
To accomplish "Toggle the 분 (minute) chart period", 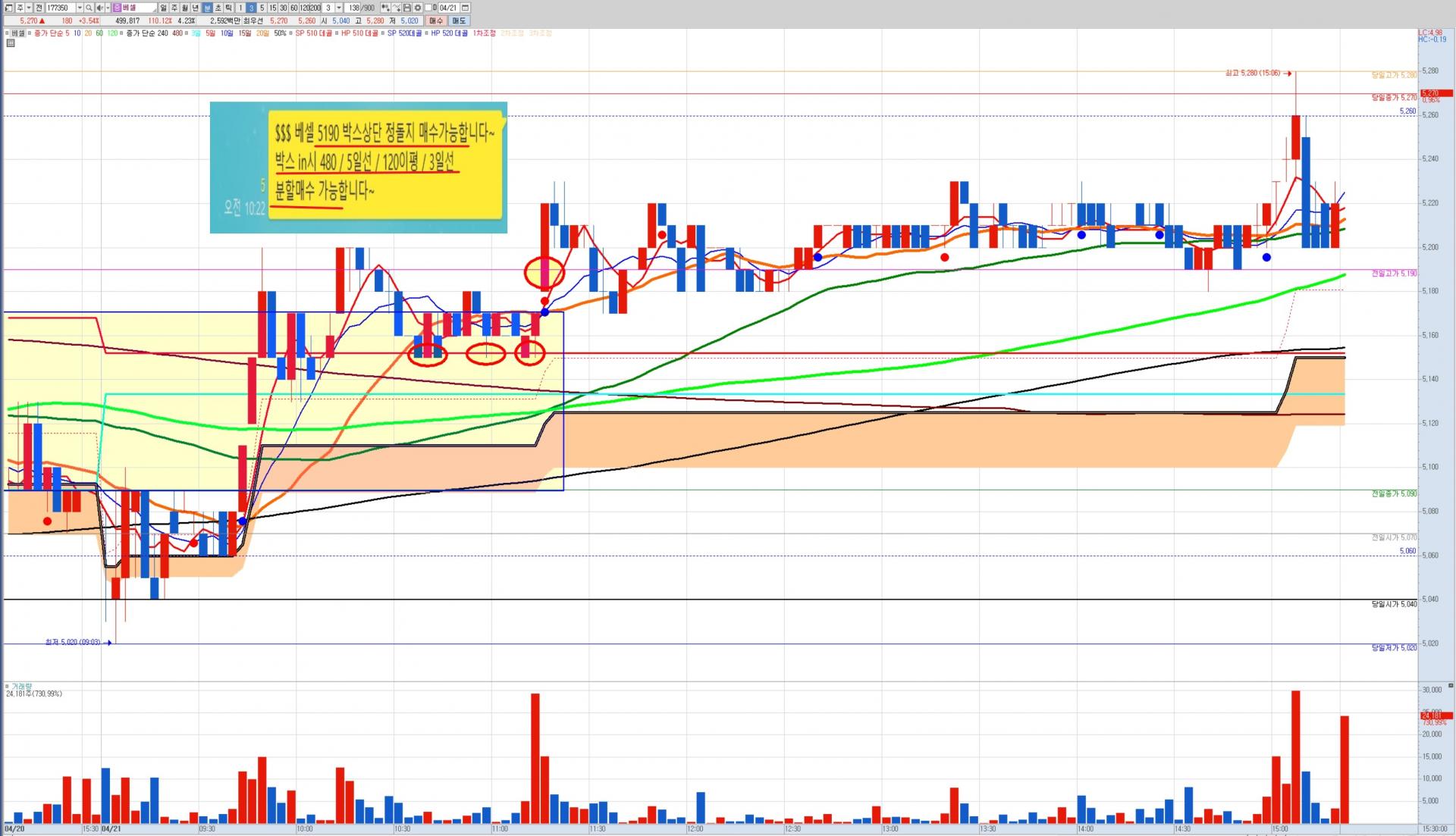I will (207, 8).
